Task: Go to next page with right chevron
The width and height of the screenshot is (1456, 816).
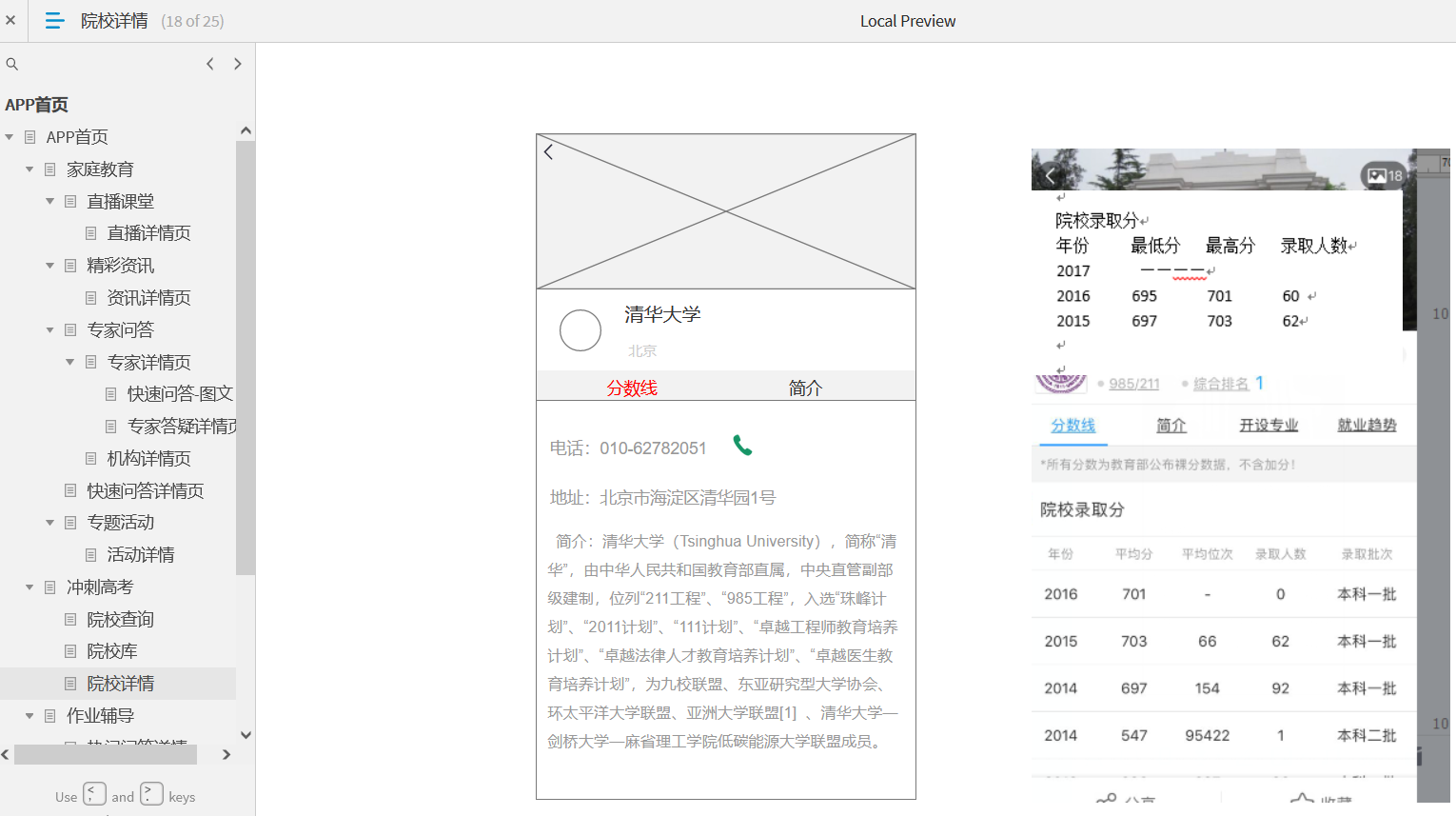Action: [x=238, y=64]
